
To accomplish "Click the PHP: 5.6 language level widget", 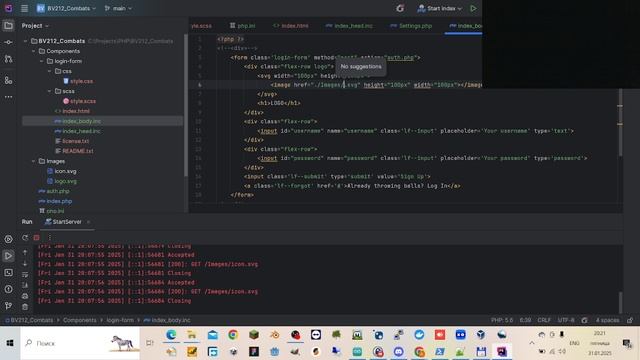I will [502, 320].
